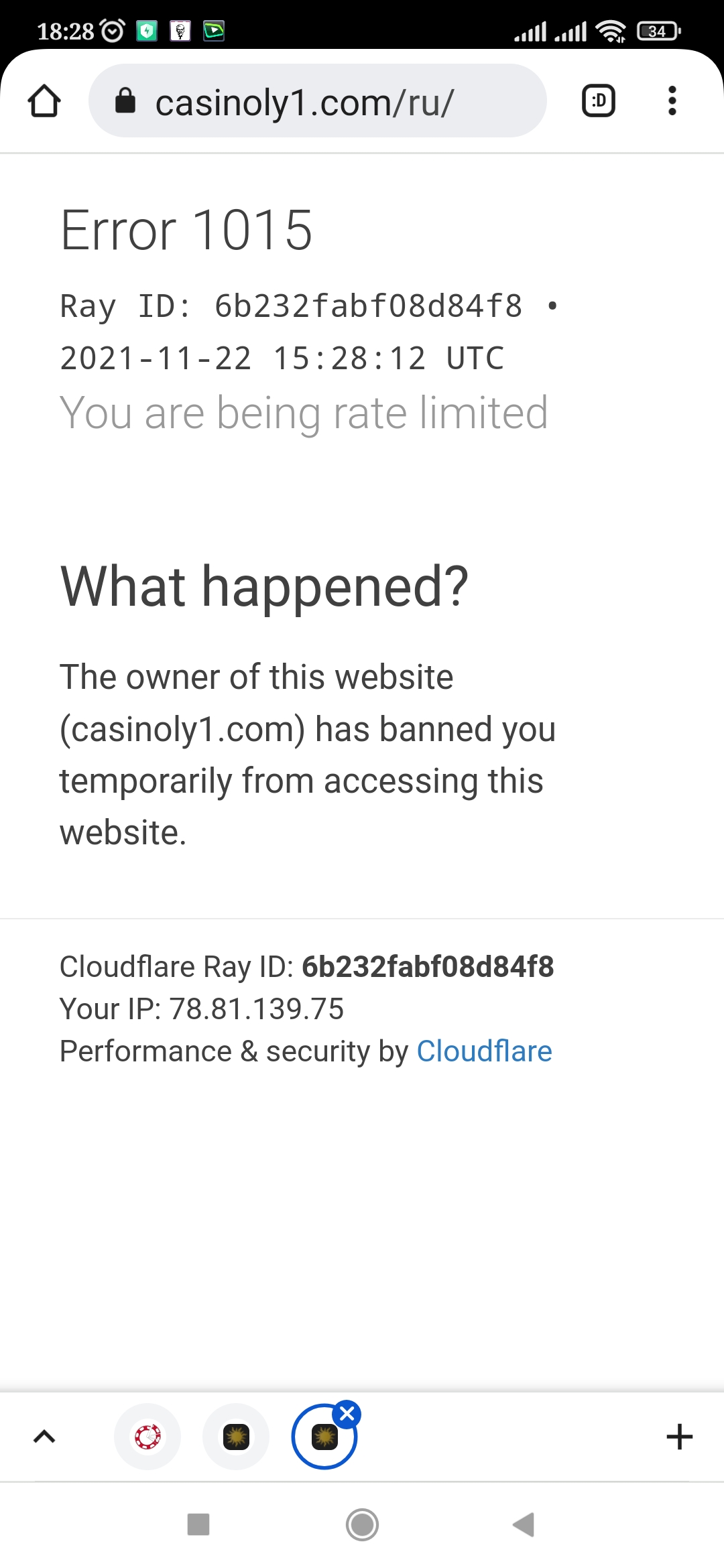Viewport: 724px width, 1568px height.
Task: Close the active tab with blue X
Action: click(x=347, y=1414)
